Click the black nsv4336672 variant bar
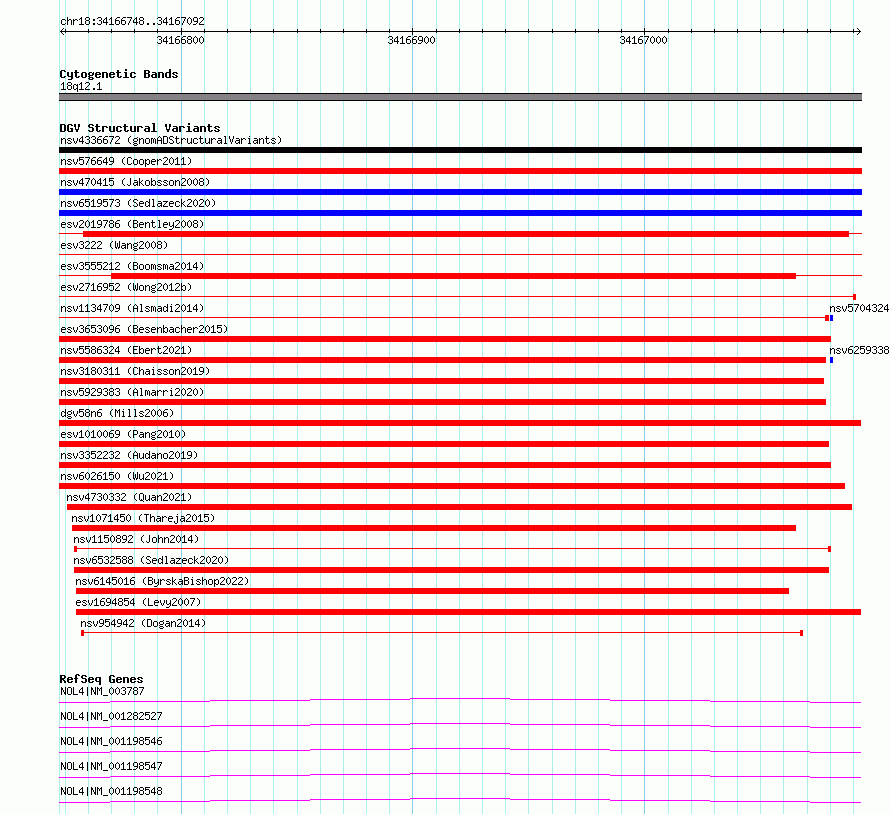The image size is (890, 814). point(460,150)
